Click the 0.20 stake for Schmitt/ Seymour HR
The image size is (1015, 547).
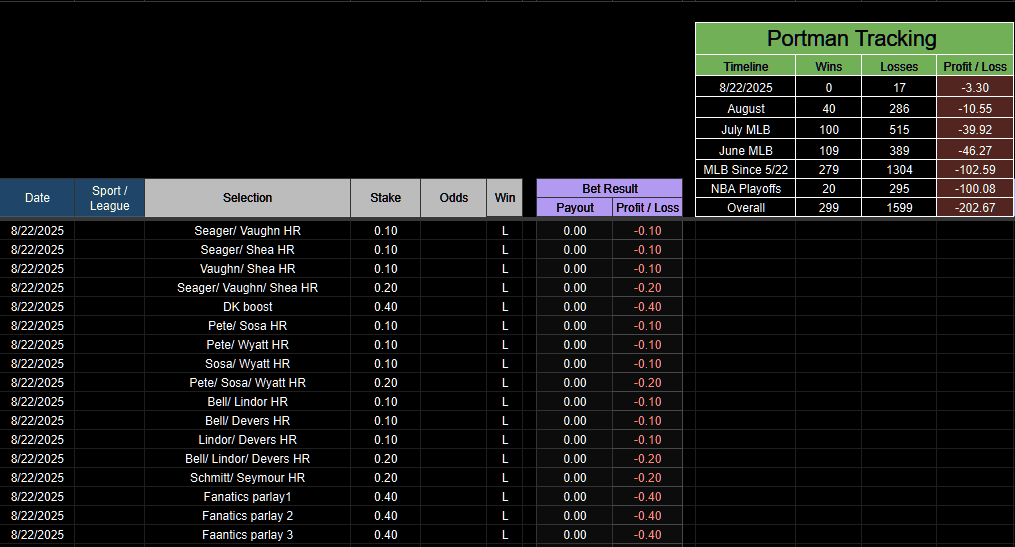(x=385, y=477)
